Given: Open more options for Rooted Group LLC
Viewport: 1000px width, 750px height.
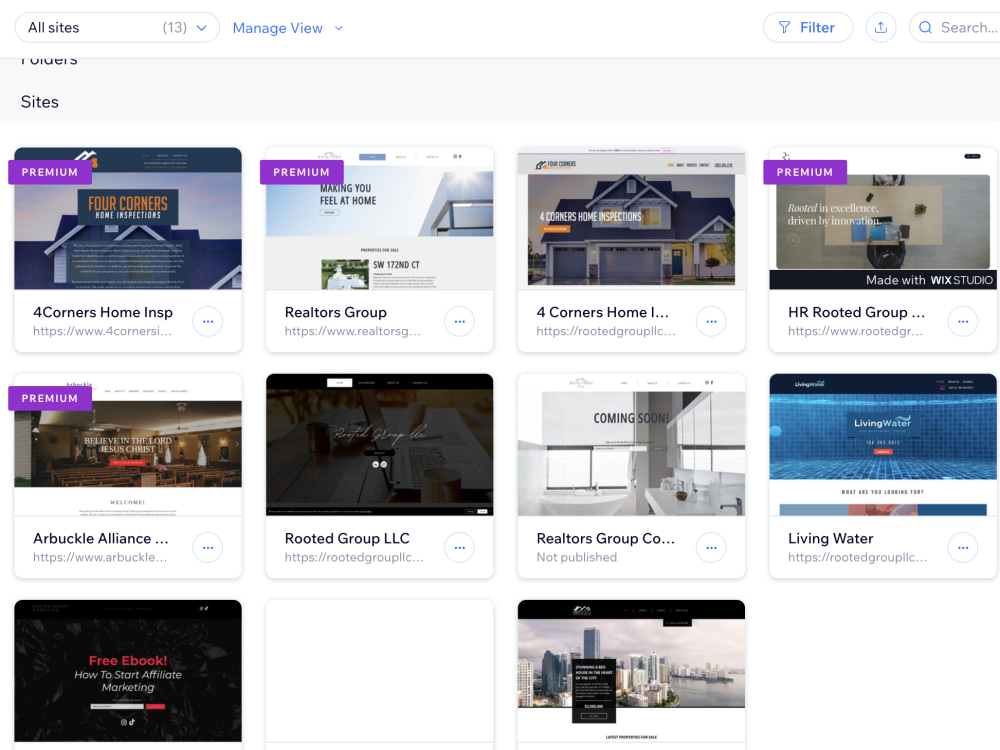Looking at the screenshot, I should click(x=460, y=547).
